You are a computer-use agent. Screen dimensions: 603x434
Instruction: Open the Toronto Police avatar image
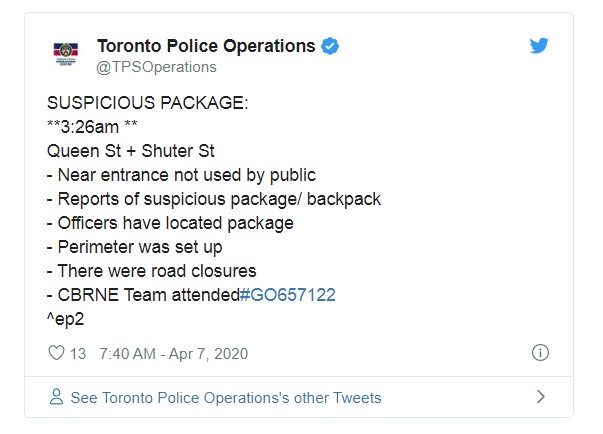(x=65, y=53)
